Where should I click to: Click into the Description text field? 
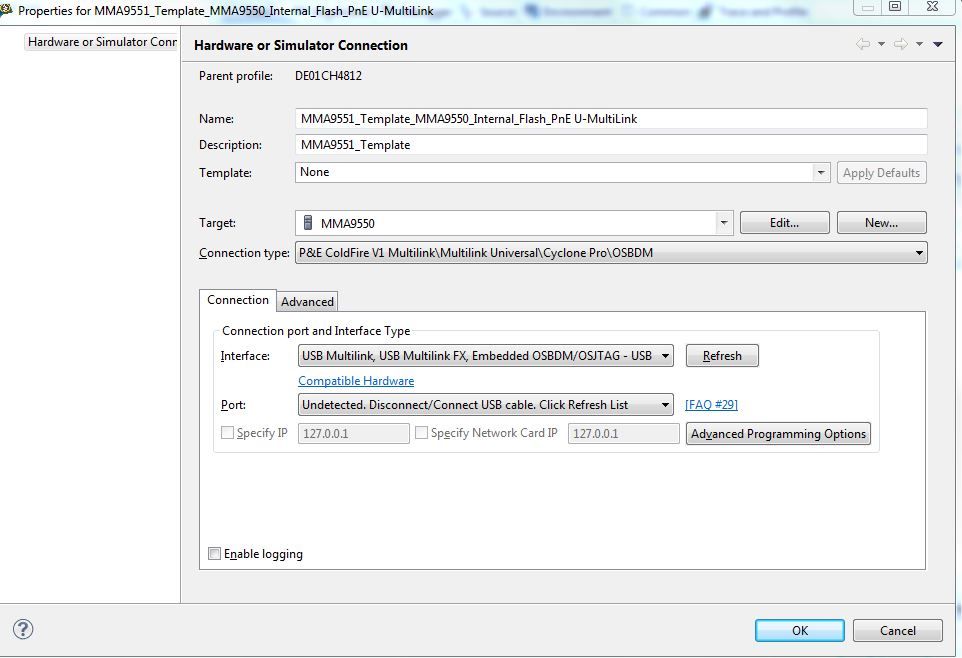(611, 145)
